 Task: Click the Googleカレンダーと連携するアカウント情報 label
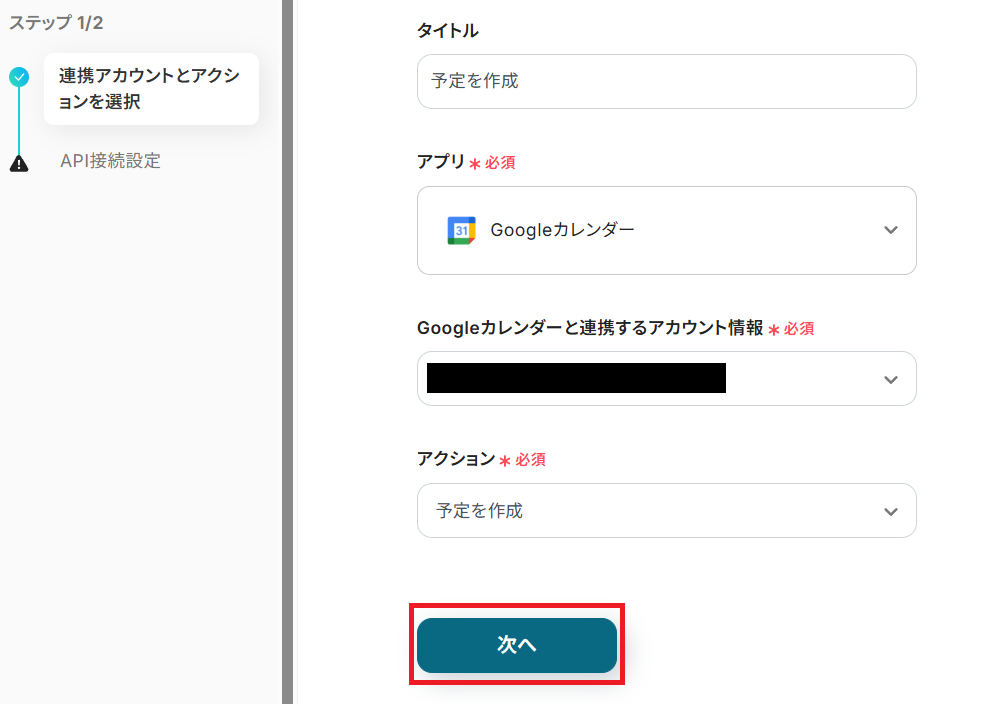click(590, 328)
